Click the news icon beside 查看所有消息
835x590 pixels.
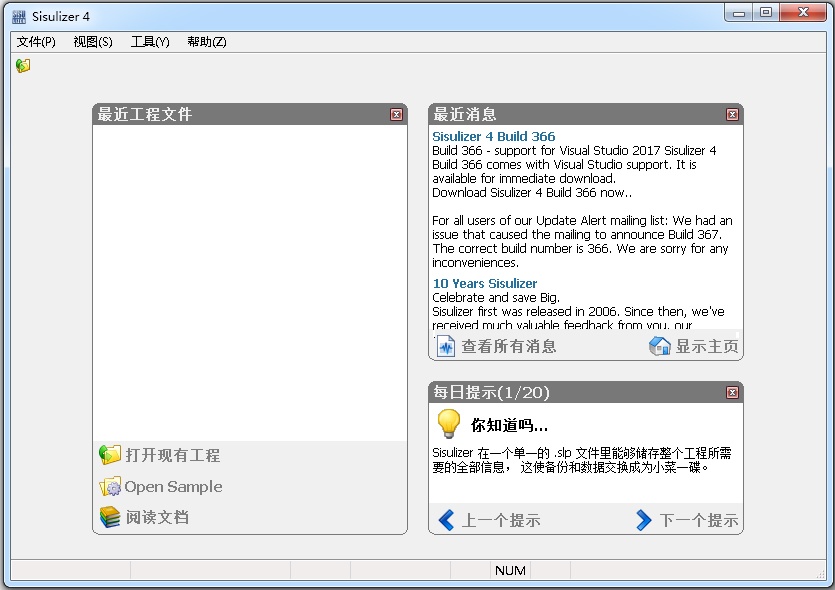(x=446, y=347)
